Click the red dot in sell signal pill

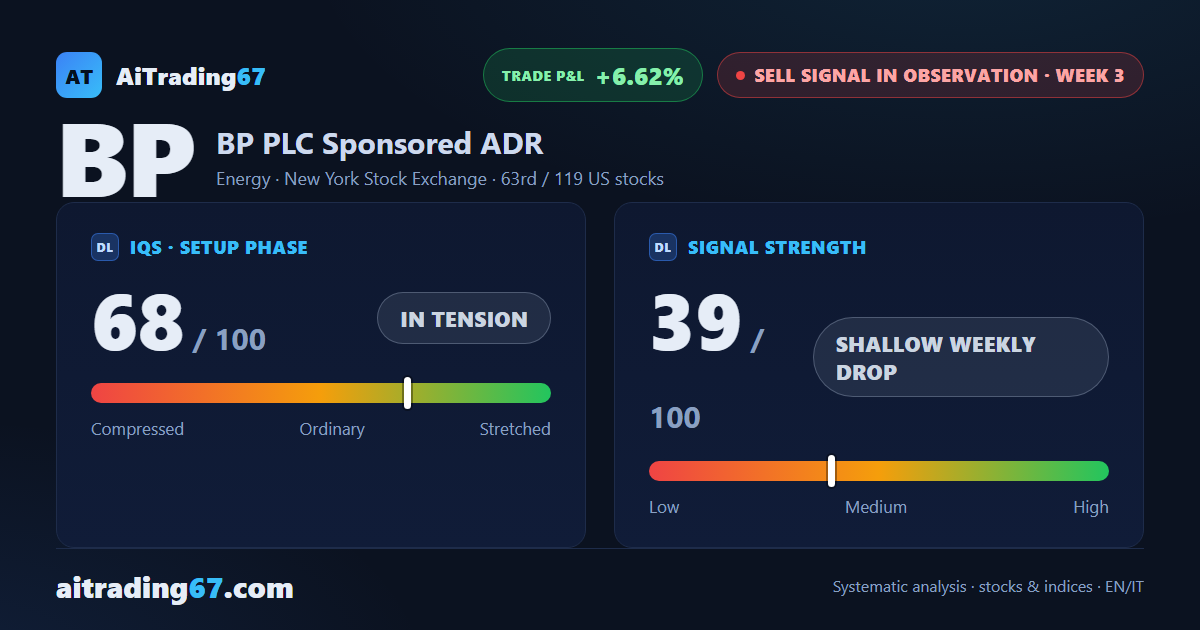[740, 75]
